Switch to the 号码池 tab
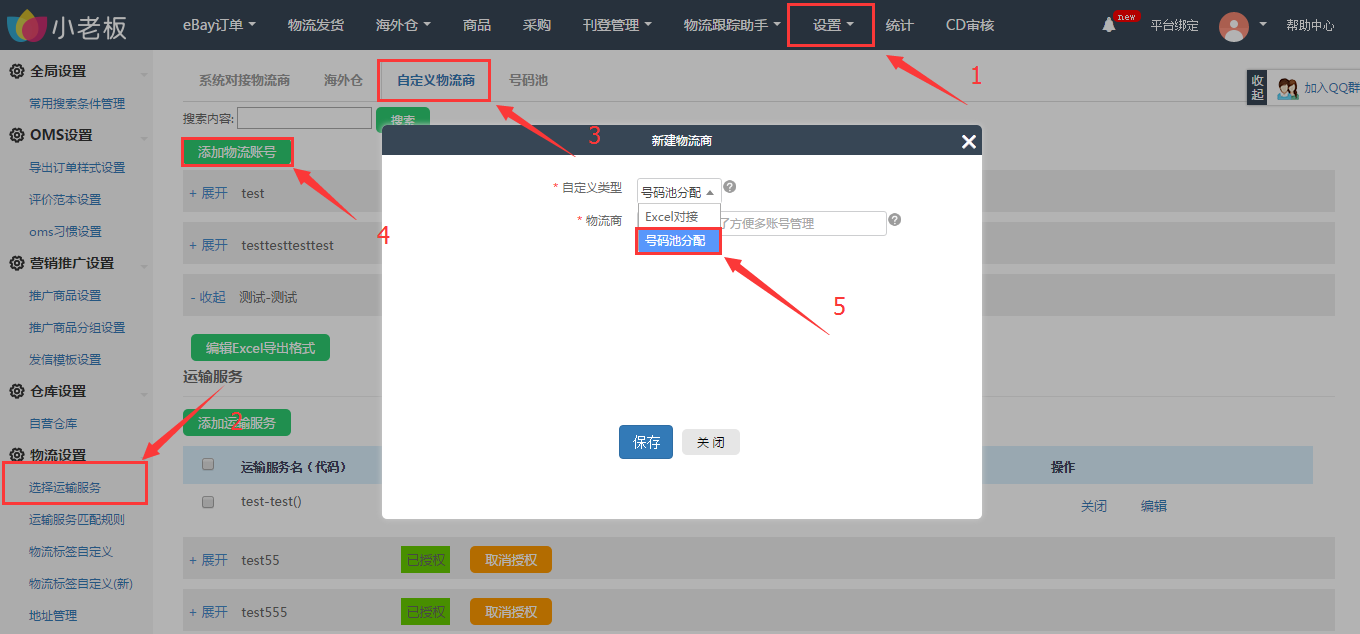The image size is (1360, 634). tap(528, 80)
